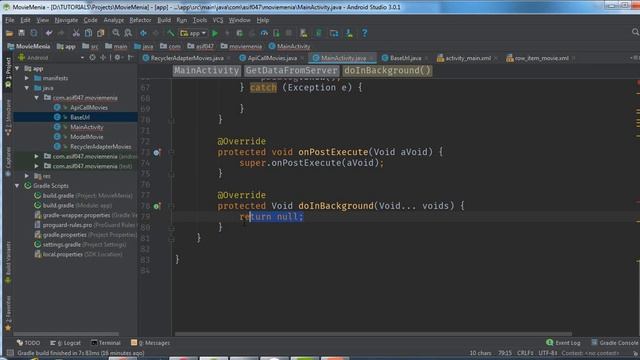This screenshot has width=640, height=360.
Task: Switch to activity_main.xml tab
Action: (x=468, y=58)
